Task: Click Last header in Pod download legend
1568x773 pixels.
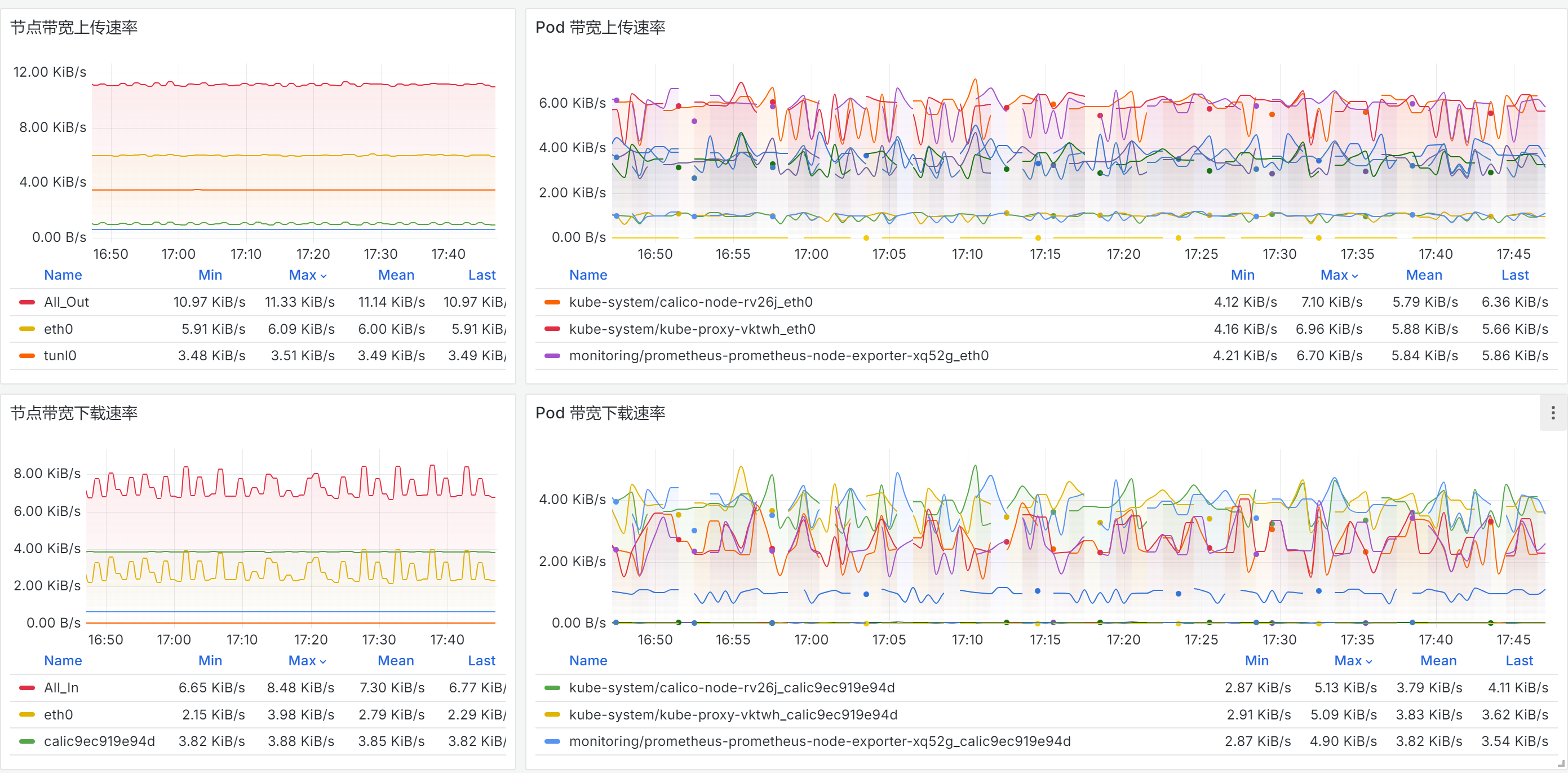Action: point(1519,661)
